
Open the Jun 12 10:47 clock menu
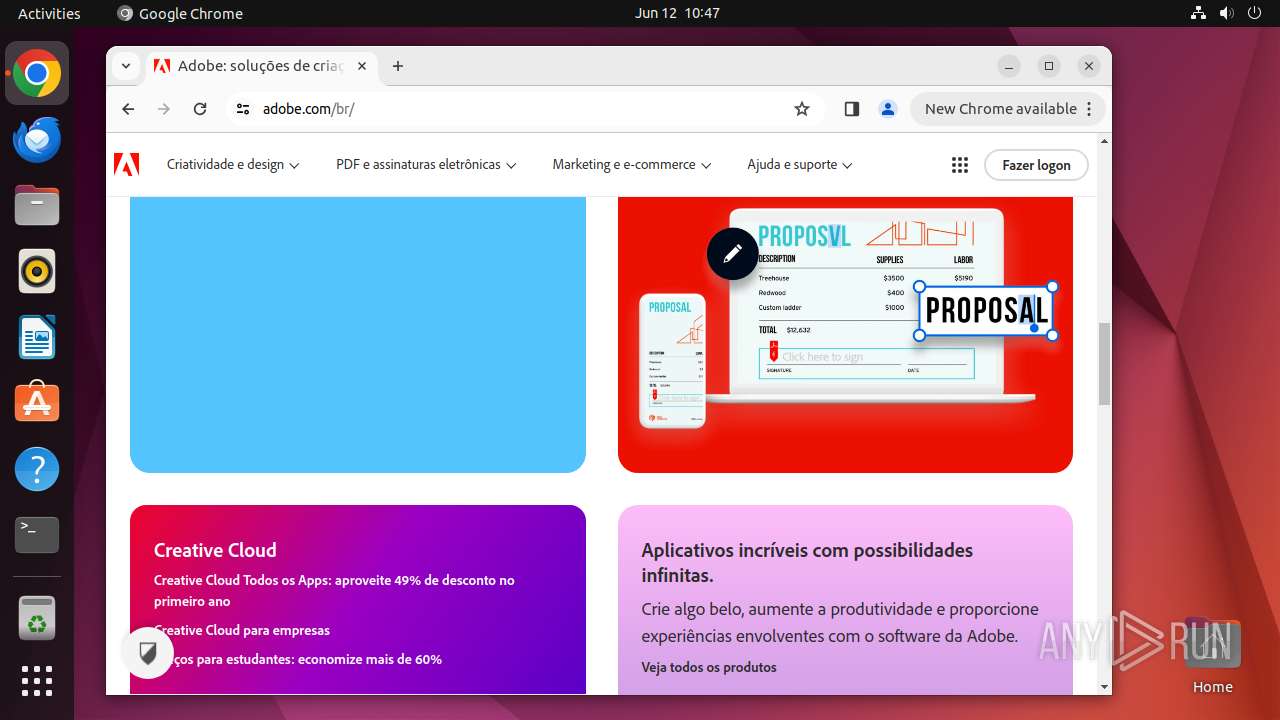(x=677, y=13)
